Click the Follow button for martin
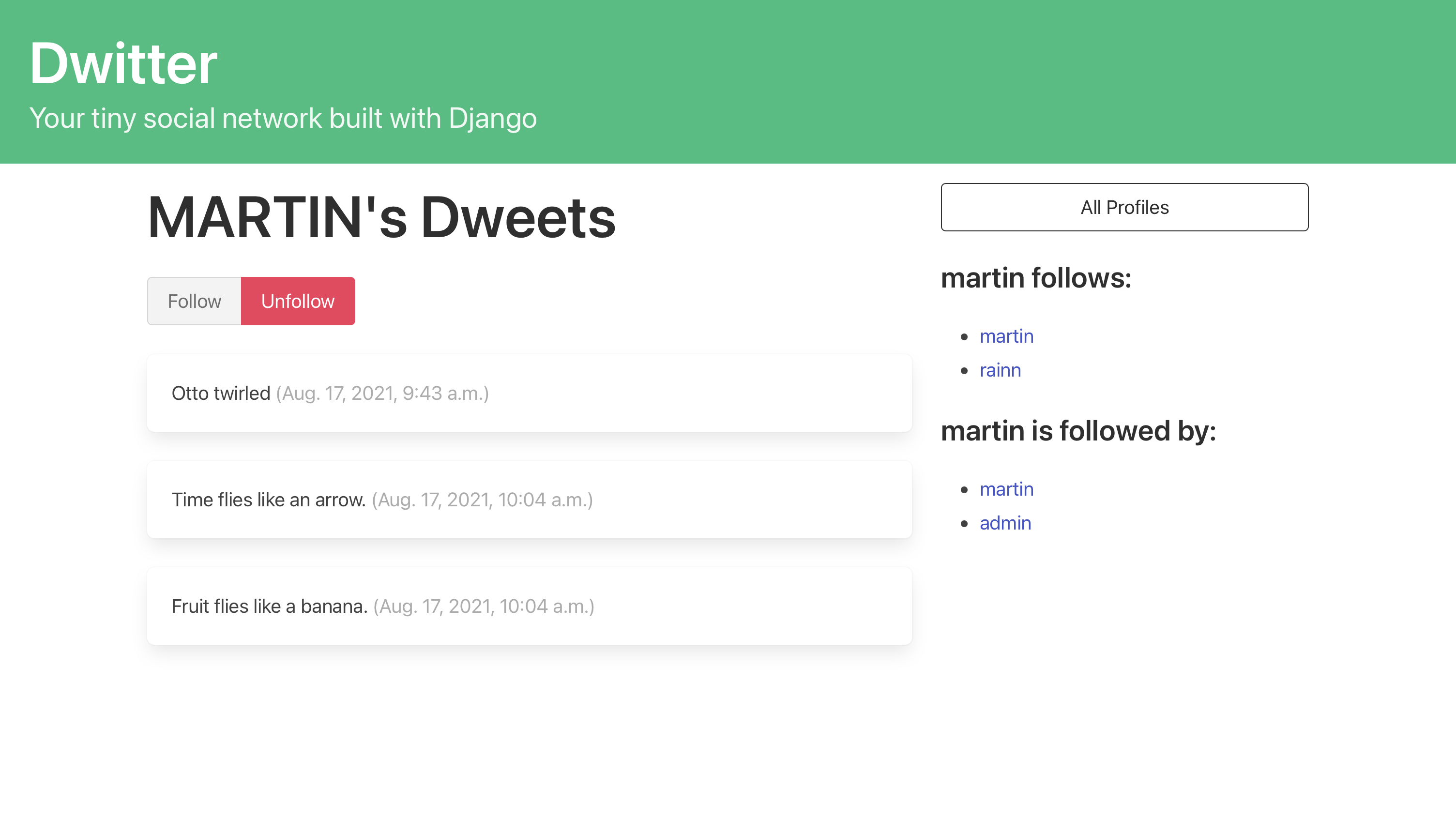1456x819 pixels. (194, 301)
